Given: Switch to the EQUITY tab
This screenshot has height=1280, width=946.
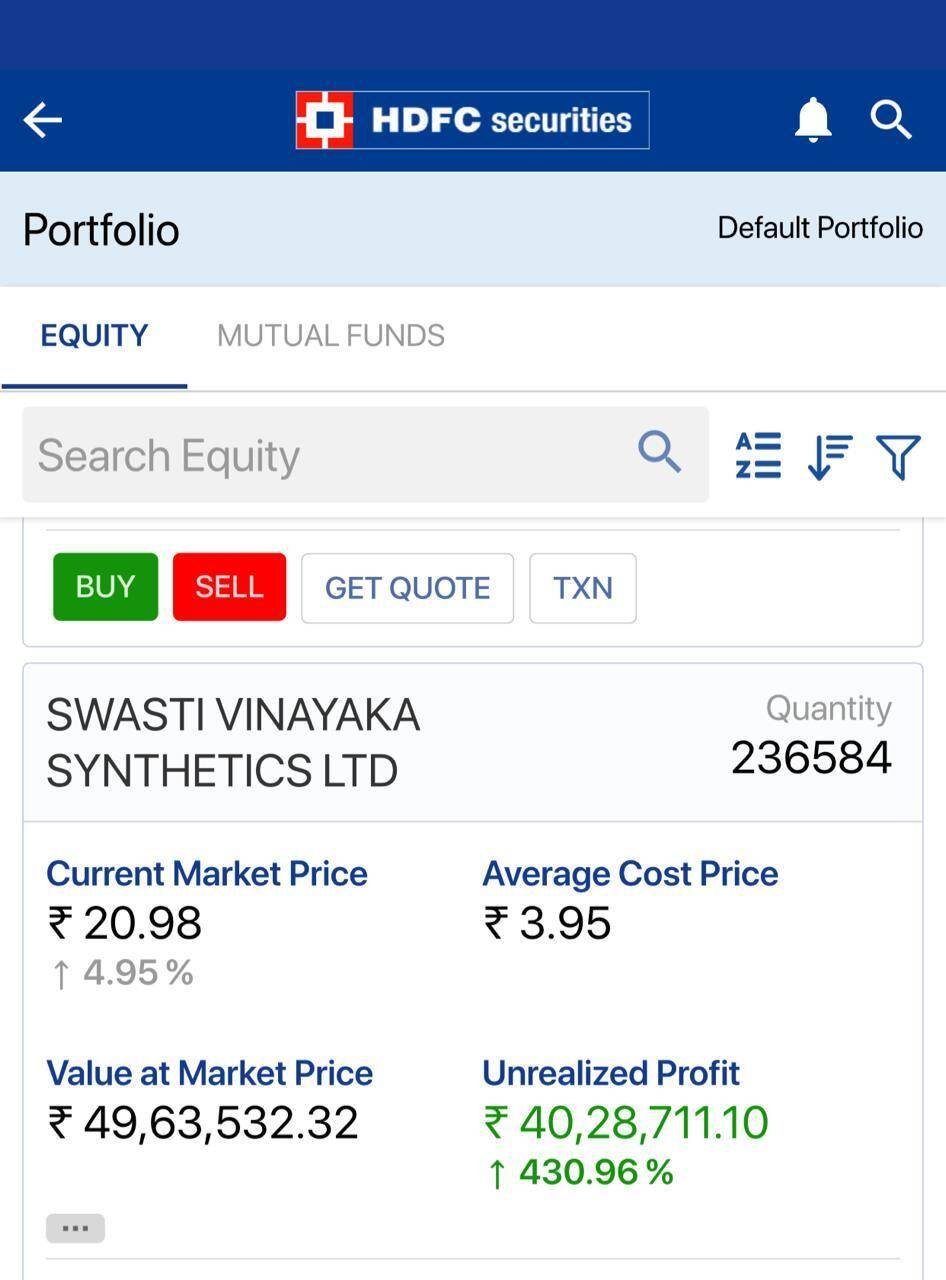Looking at the screenshot, I should tap(94, 335).
